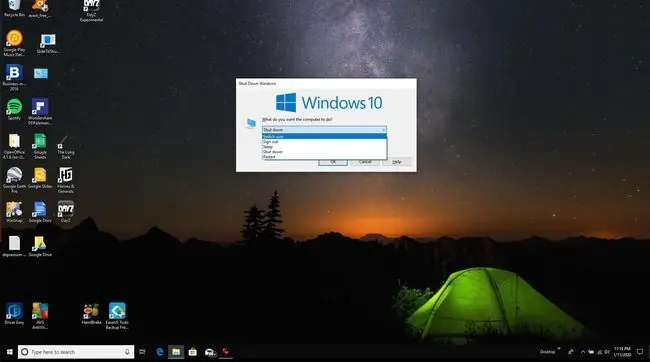
Task: Open the Windows Start menu
Action: coord(9,352)
